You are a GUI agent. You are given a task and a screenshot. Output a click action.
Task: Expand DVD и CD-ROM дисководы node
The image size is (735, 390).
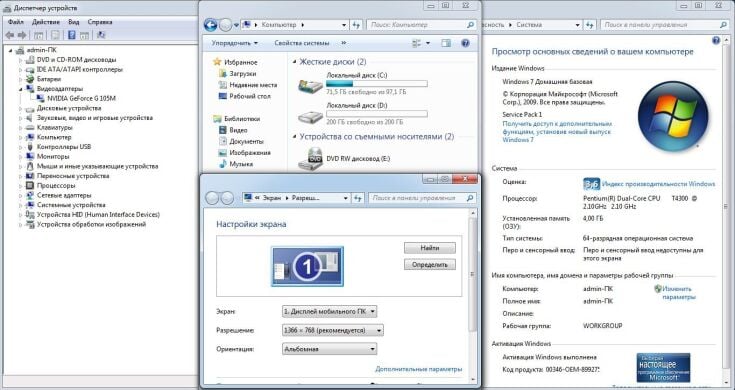pyautogui.click(x=21, y=60)
